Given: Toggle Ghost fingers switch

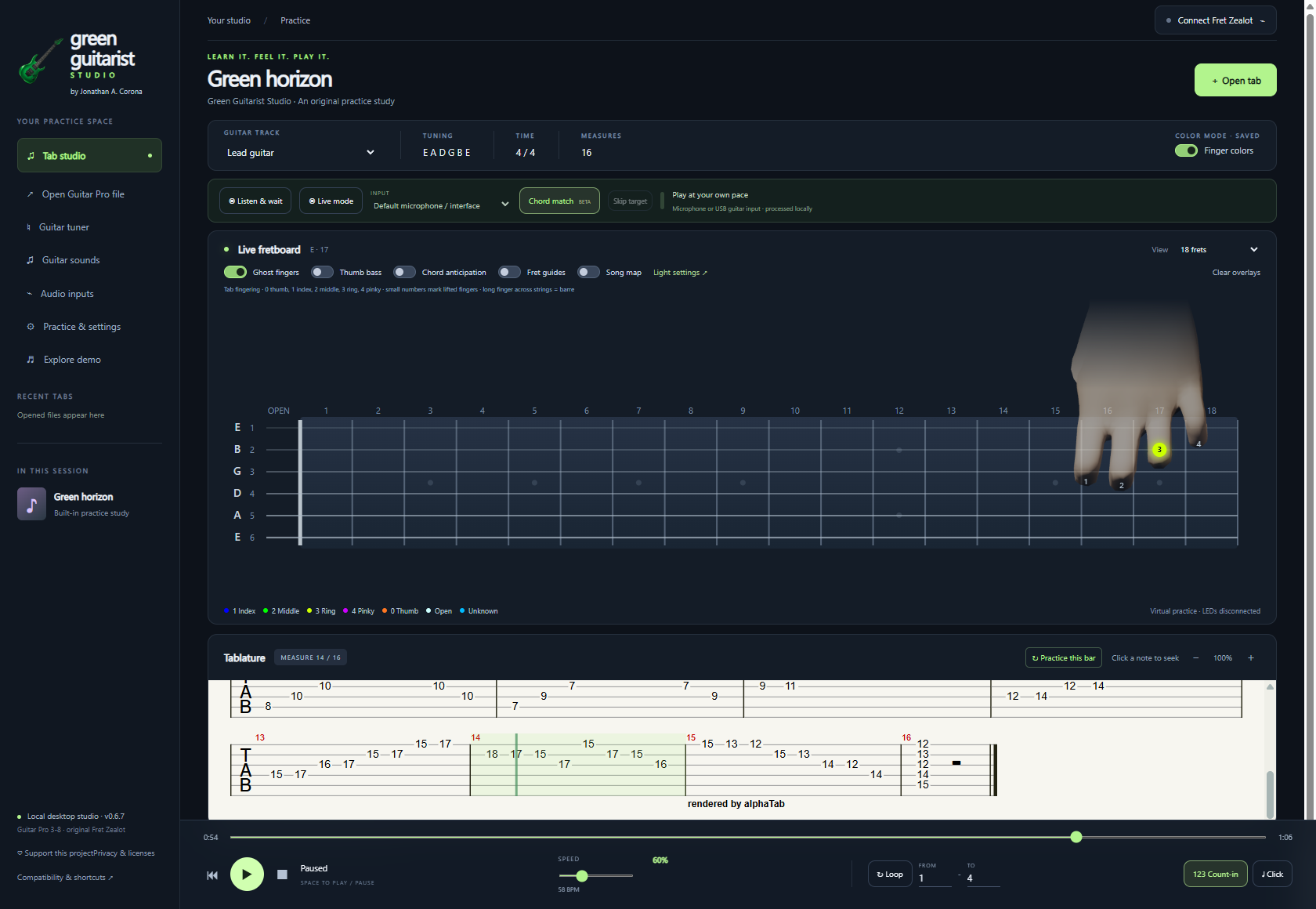Looking at the screenshot, I should [235, 272].
